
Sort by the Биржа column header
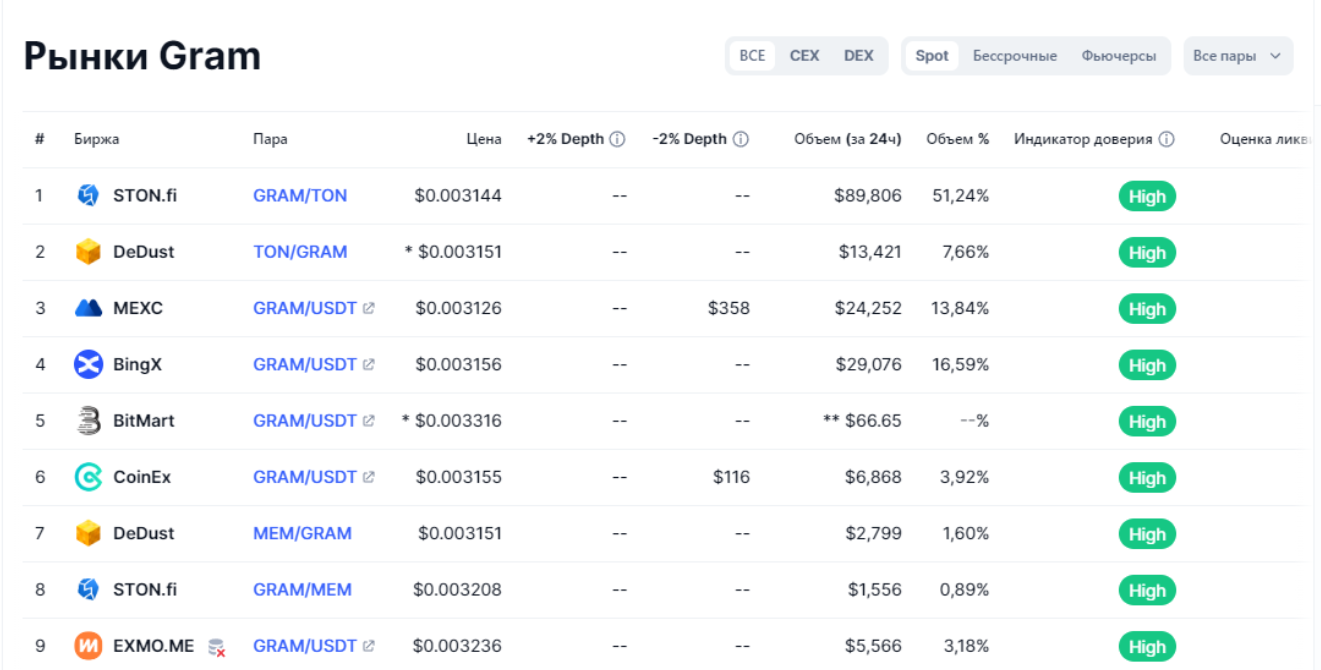(96, 139)
